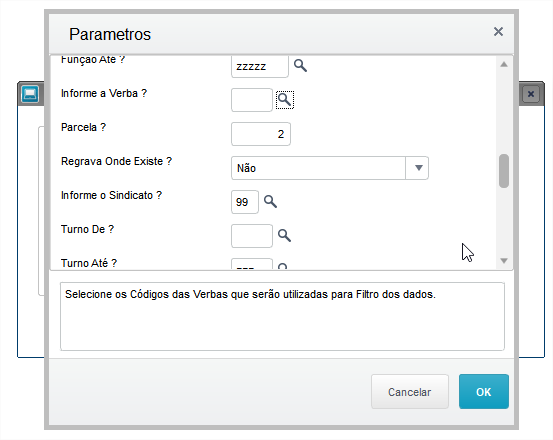Click the 'Parcela ?' label
This screenshot has height=440, width=553.
(x=83, y=127)
